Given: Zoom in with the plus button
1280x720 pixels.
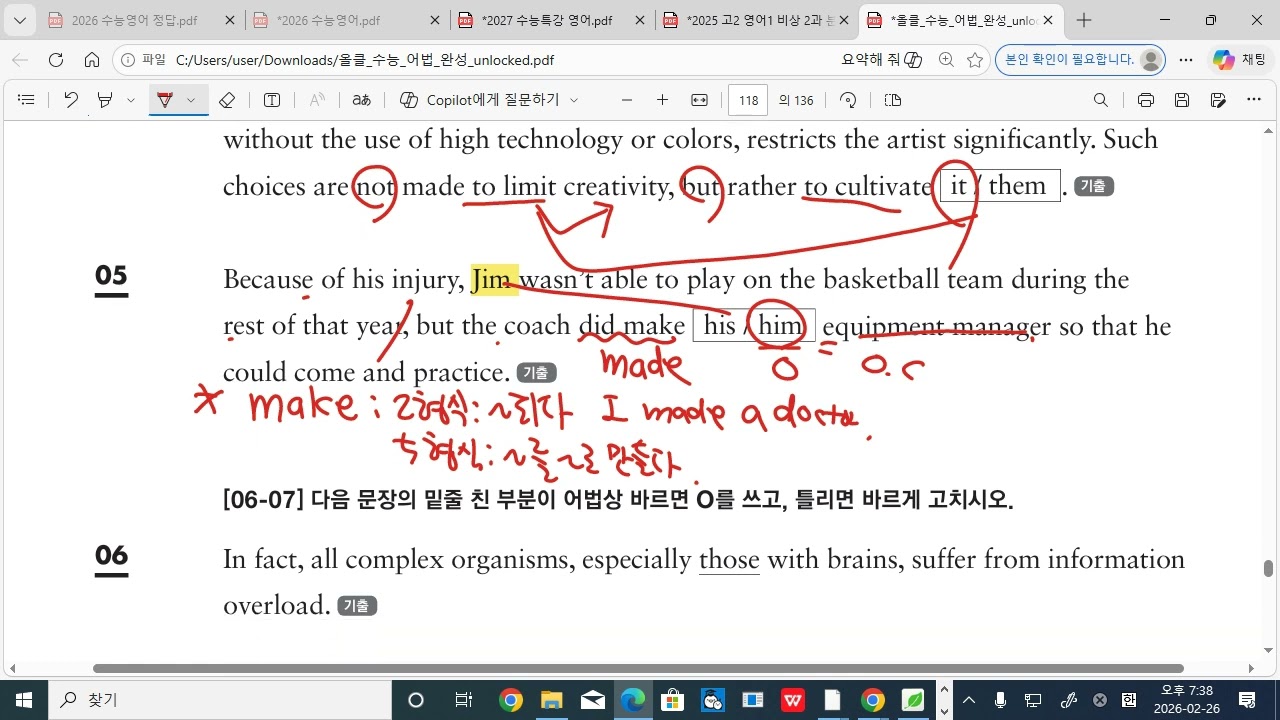Looking at the screenshot, I should coord(662,100).
